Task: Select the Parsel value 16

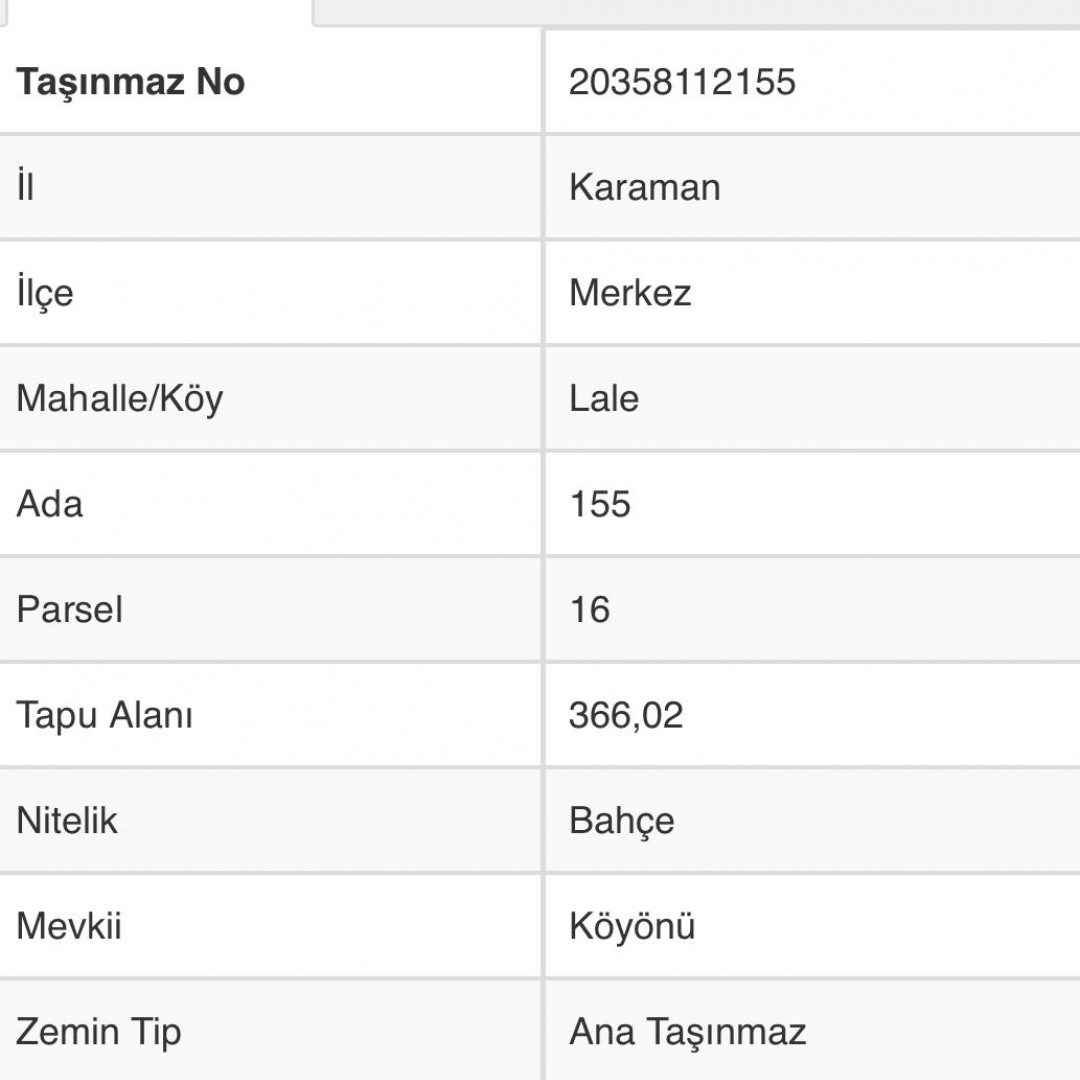Action: point(590,609)
